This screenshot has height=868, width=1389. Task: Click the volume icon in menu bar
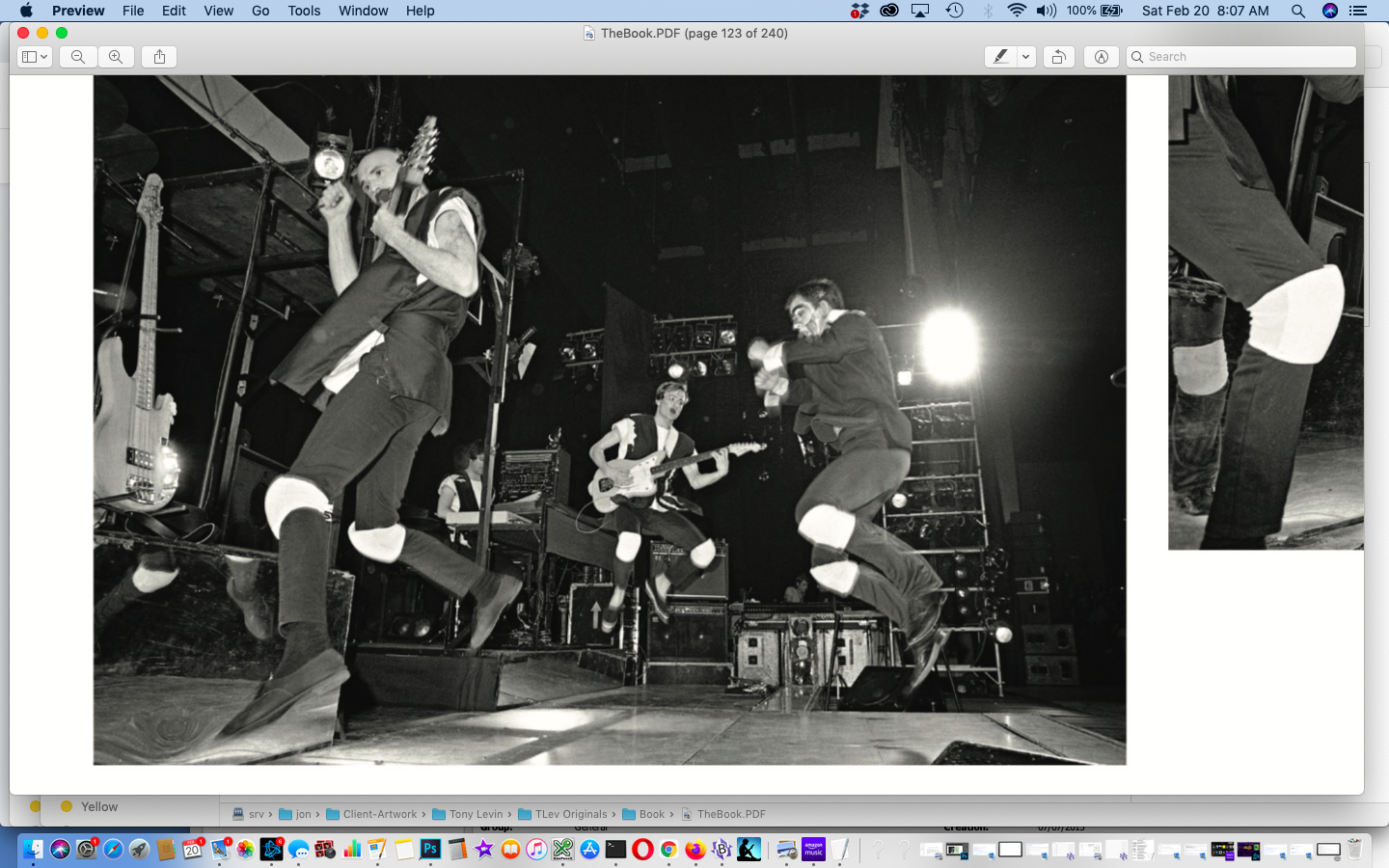click(1047, 11)
